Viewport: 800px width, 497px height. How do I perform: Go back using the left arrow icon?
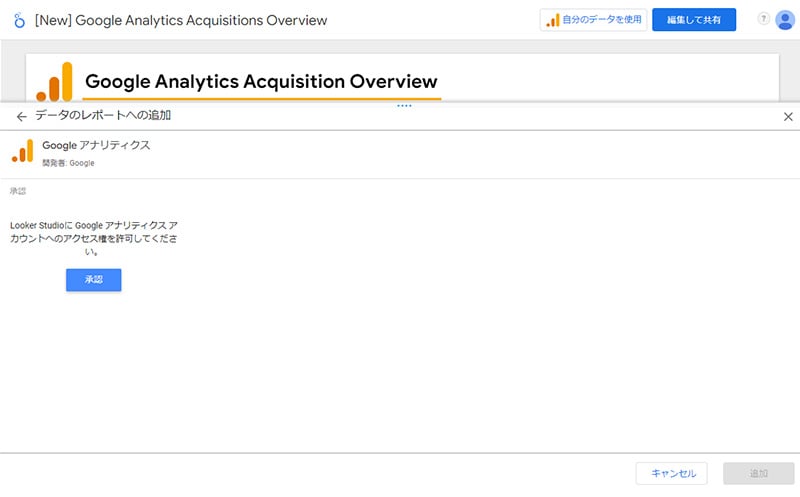21,117
